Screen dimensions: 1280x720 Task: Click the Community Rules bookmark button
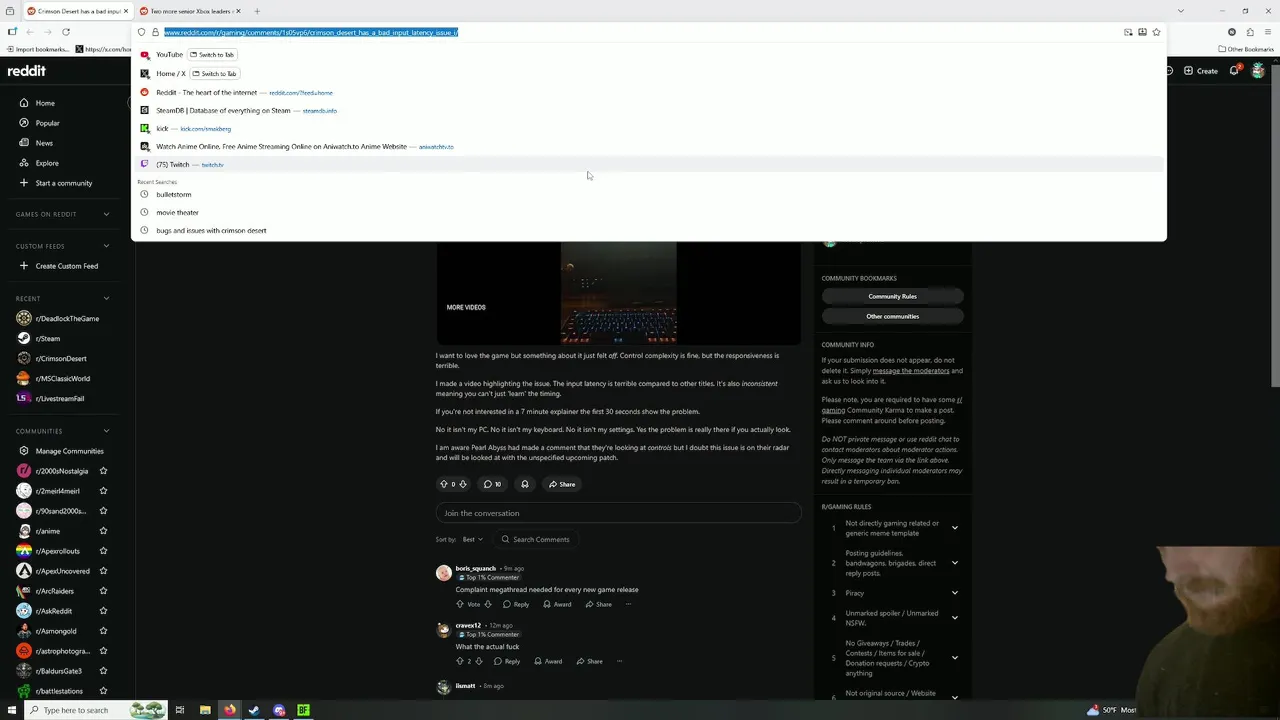click(x=892, y=296)
